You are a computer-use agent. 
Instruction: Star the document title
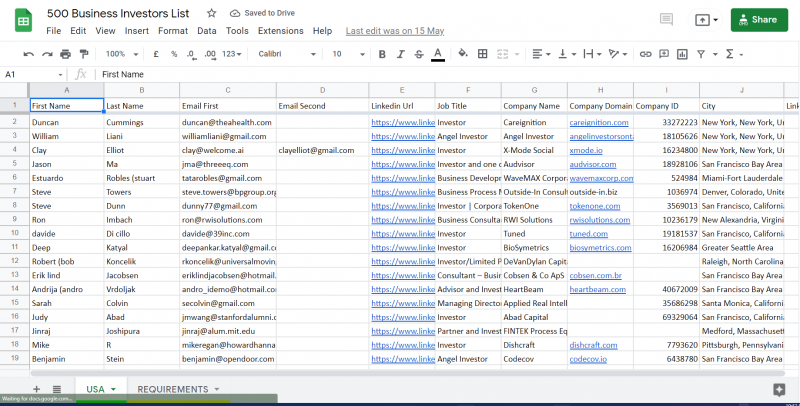pyautogui.click(x=211, y=13)
